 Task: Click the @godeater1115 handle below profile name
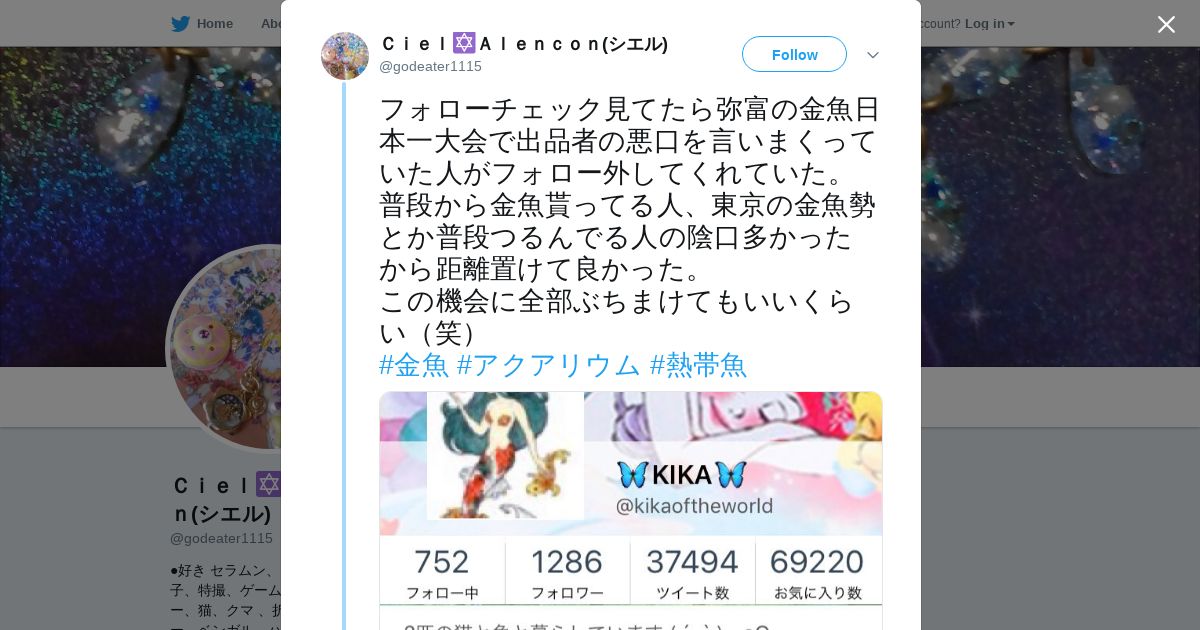click(221, 538)
